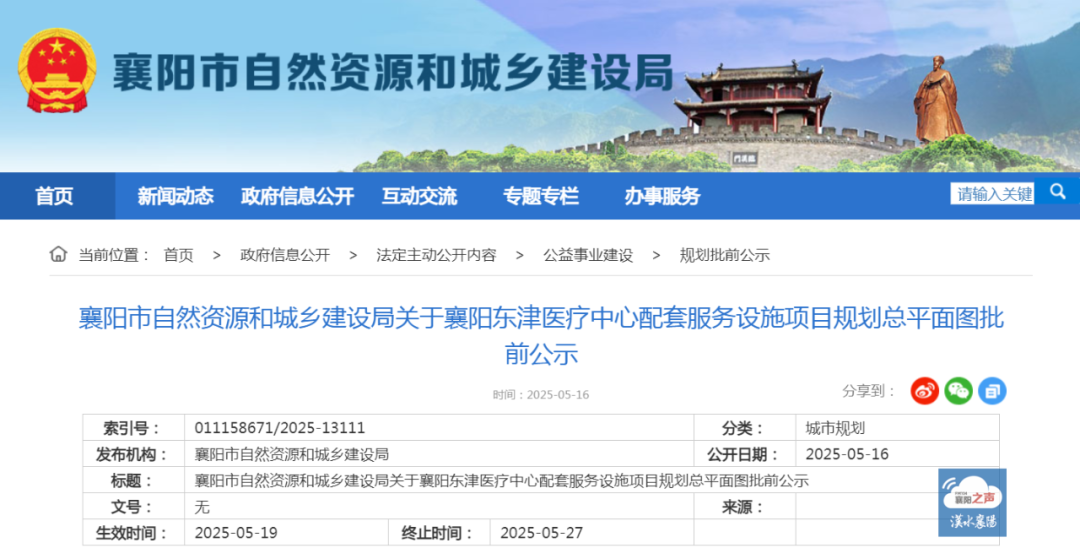Viewport: 1080px width, 559px height.
Task: Go to 规划批前公示 breadcrumb link
Action: [x=725, y=255]
